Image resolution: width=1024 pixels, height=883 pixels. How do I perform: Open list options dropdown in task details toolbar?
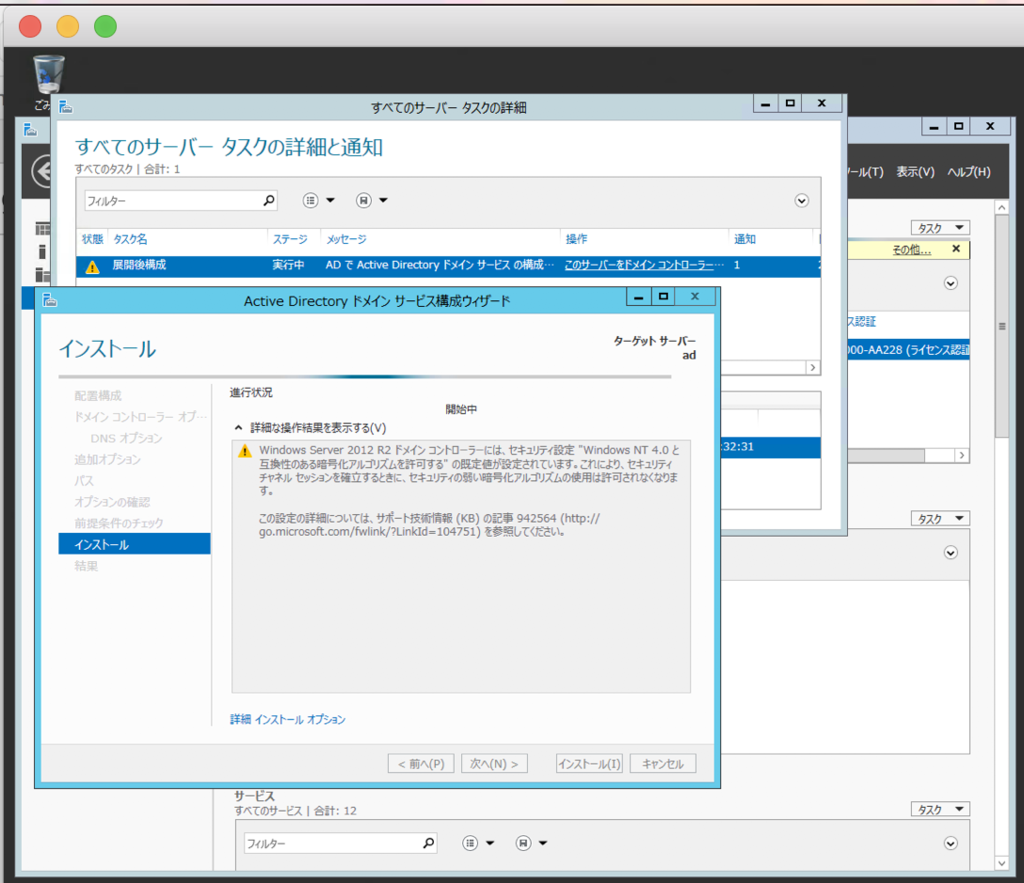point(319,201)
